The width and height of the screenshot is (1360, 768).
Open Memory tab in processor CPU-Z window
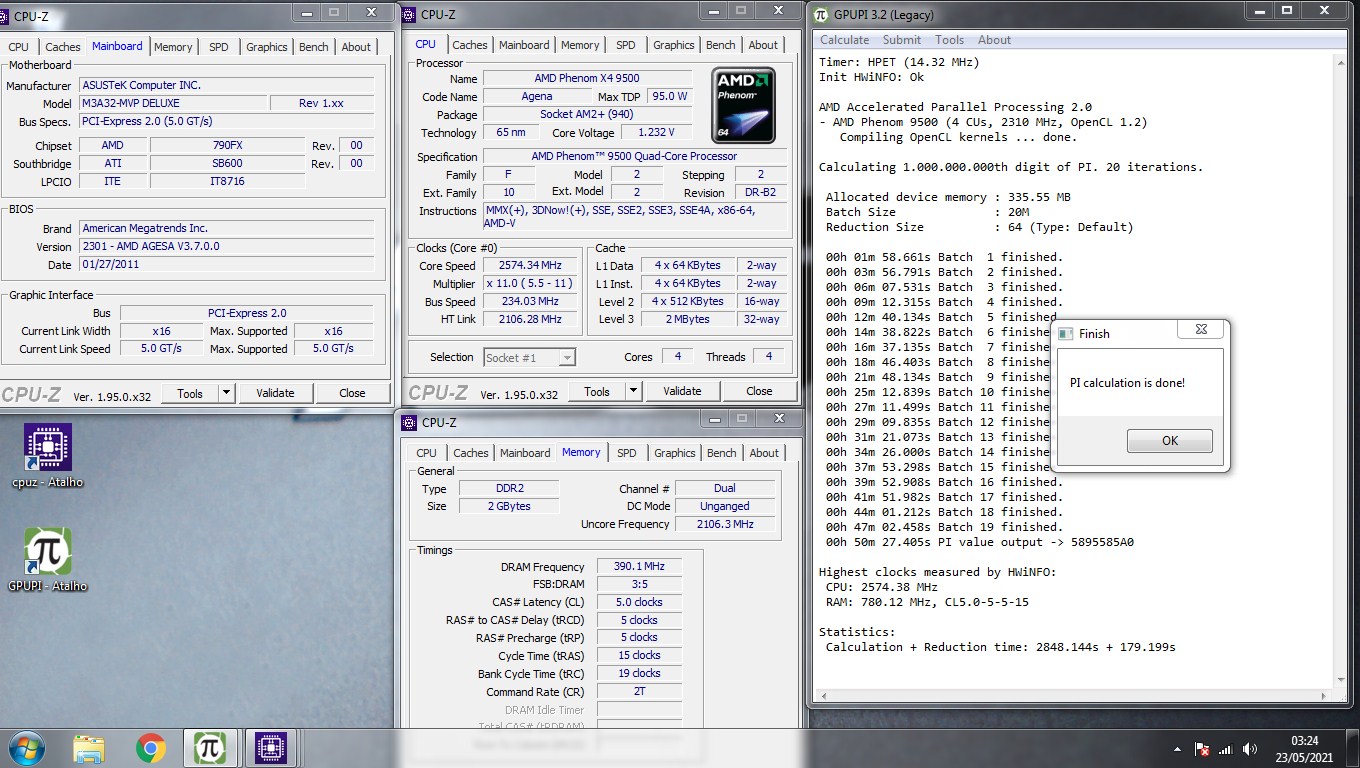(x=580, y=45)
